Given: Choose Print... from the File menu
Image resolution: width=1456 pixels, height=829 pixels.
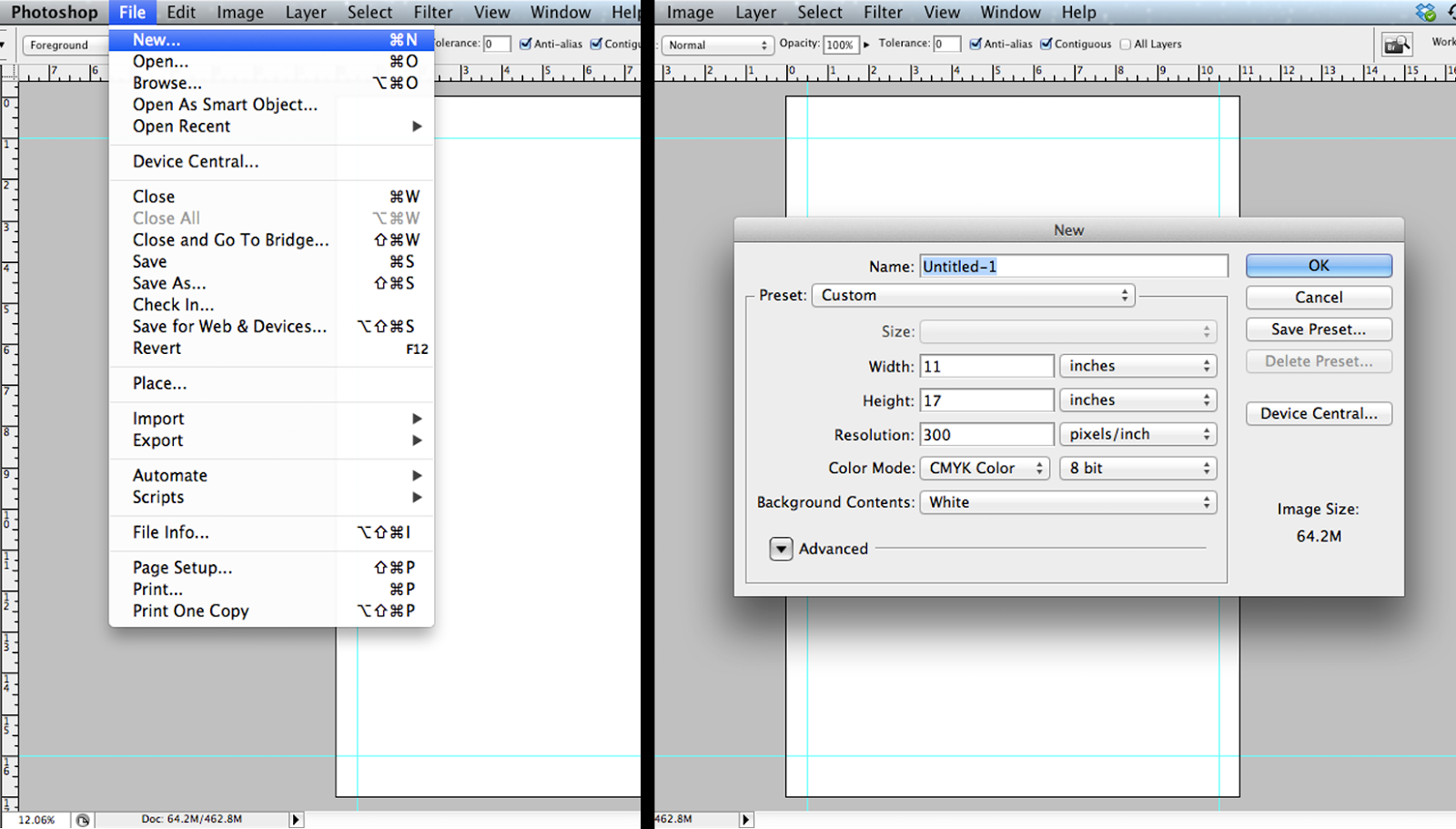Looking at the screenshot, I should pyautogui.click(x=271, y=589).
